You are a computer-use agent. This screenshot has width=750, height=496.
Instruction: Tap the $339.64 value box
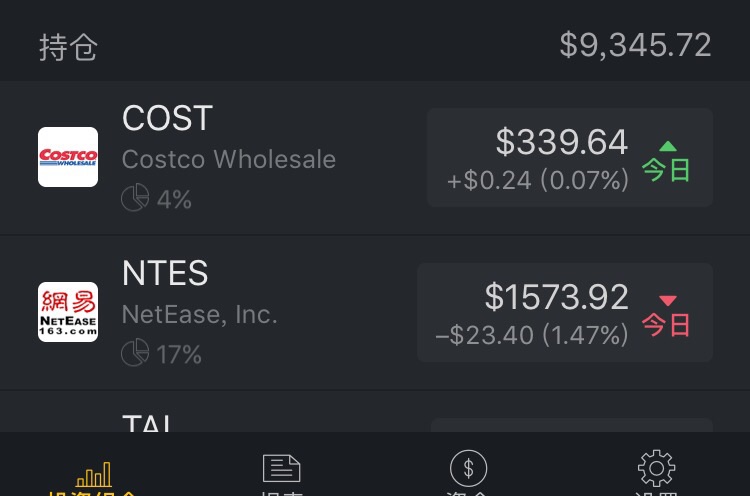click(570, 157)
